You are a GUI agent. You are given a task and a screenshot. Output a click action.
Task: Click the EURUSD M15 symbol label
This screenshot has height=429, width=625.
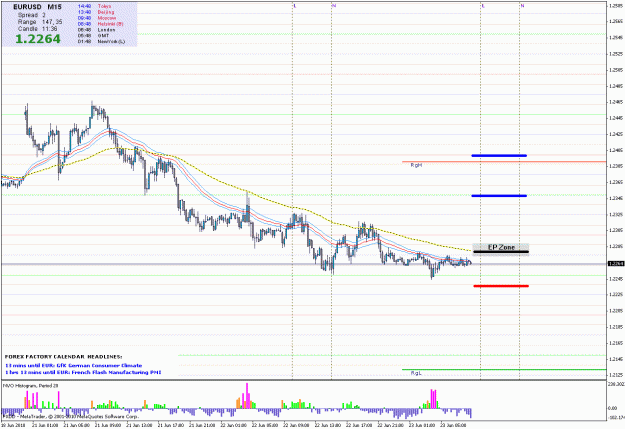[x=37, y=7]
